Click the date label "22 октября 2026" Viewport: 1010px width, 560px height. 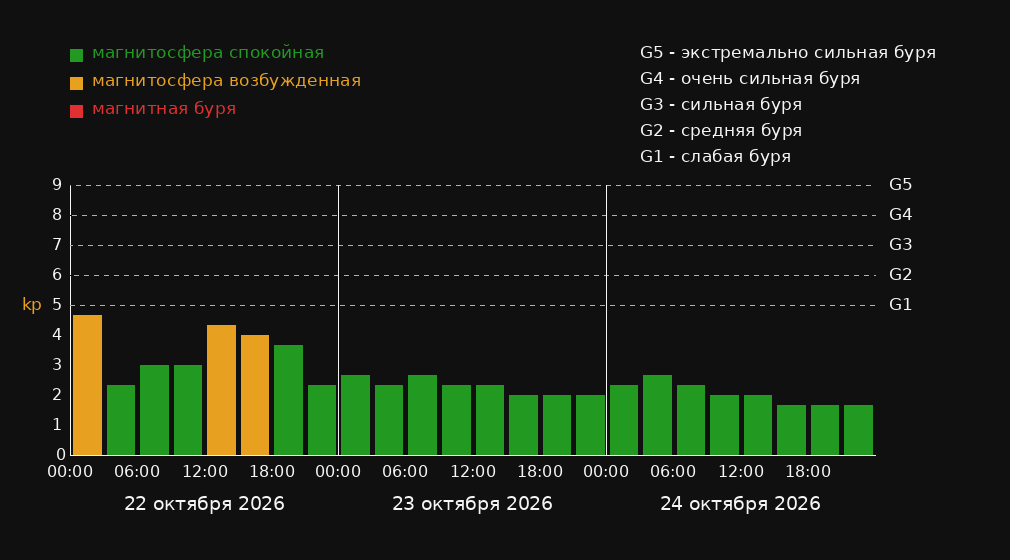click(204, 504)
